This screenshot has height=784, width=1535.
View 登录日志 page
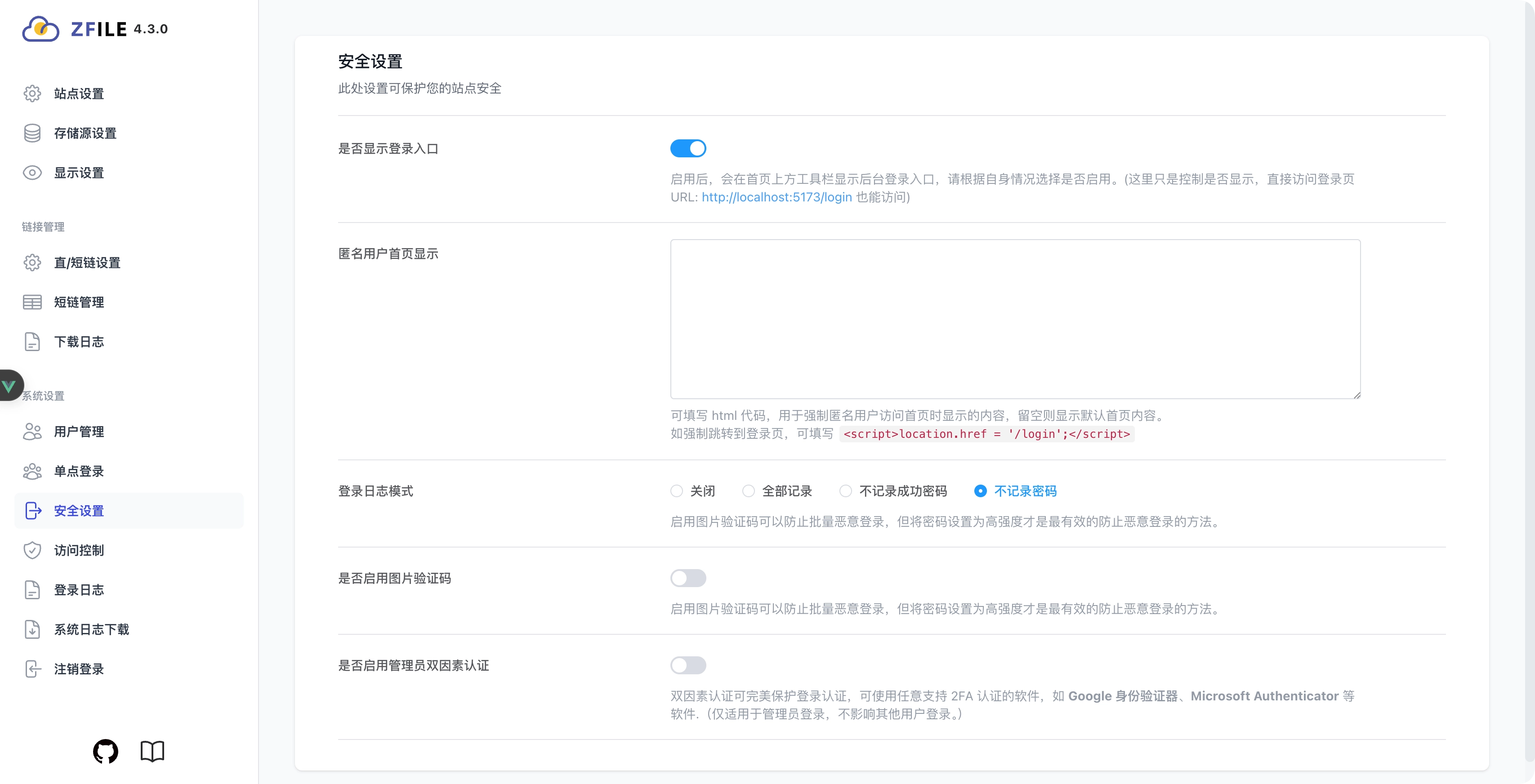[129, 590]
